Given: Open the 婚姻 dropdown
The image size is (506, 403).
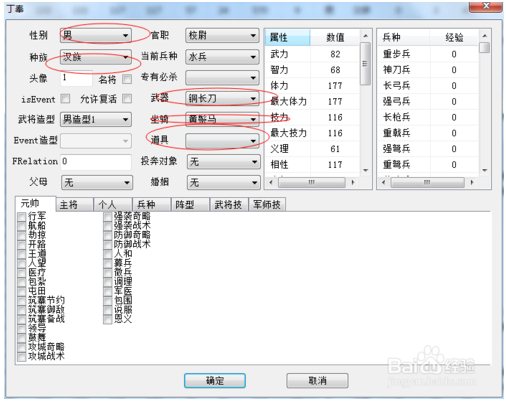Looking at the screenshot, I should [223, 182].
